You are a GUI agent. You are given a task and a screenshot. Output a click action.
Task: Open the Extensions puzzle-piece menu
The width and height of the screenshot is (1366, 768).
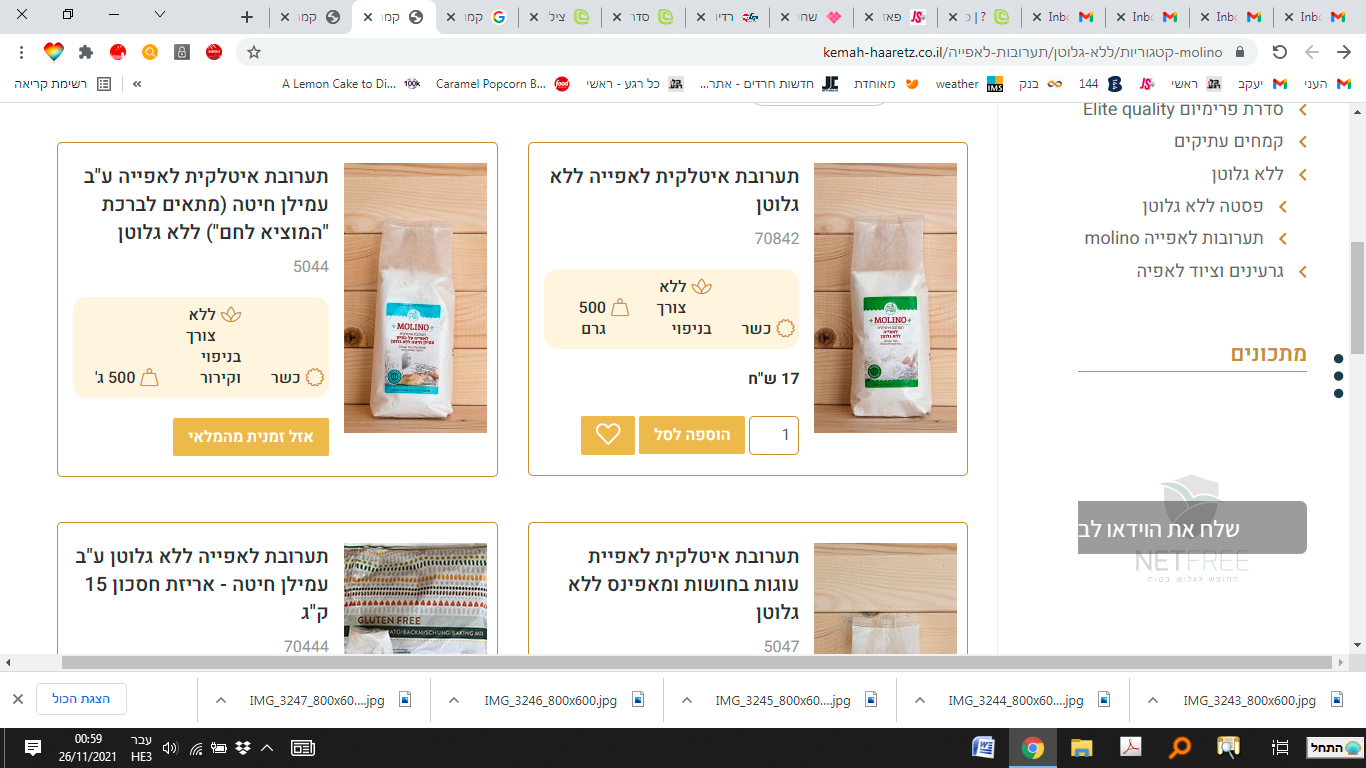[x=86, y=52]
